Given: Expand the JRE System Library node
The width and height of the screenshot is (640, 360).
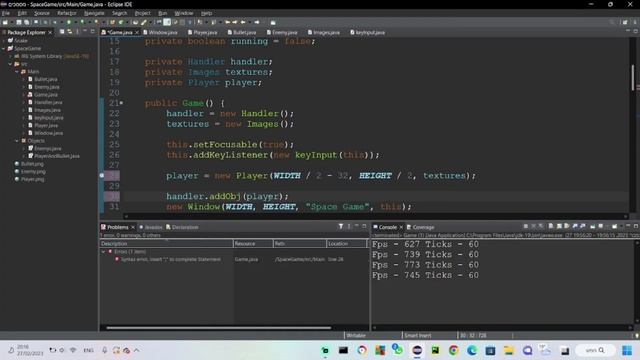Looking at the screenshot, I should [11, 56].
